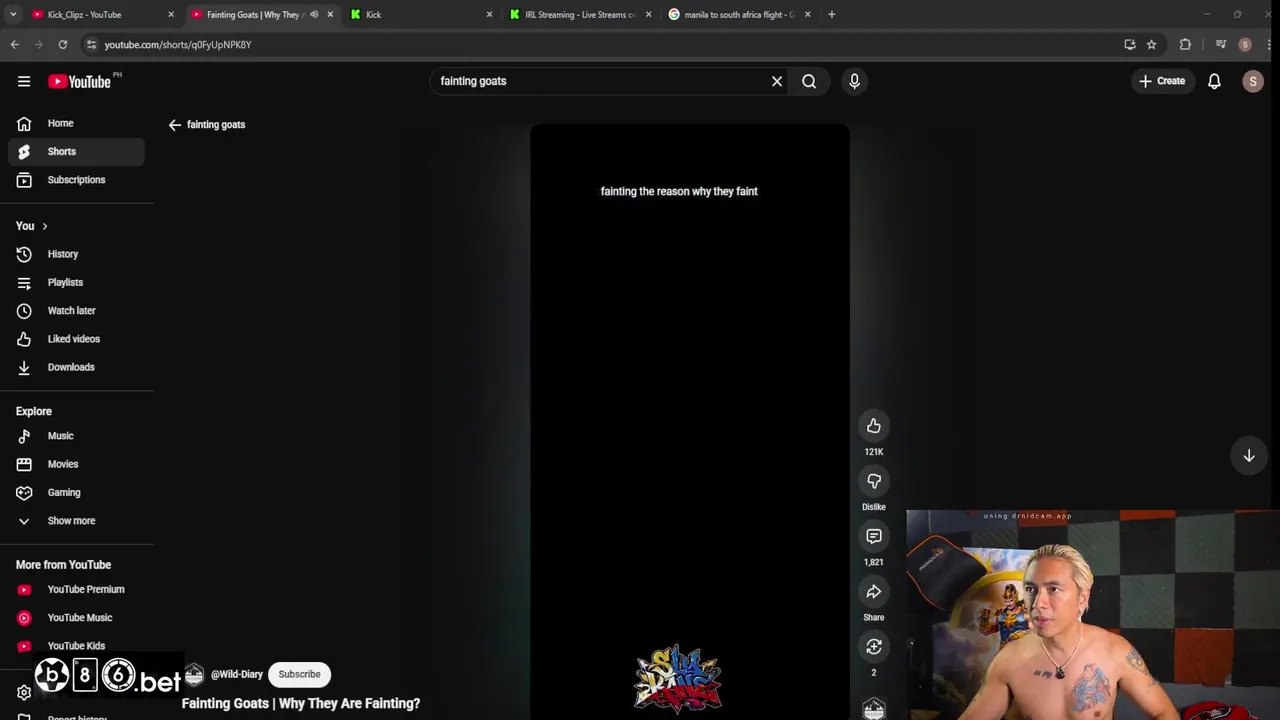Open Movies under Explore
Image resolution: width=1280 pixels, height=720 pixels.
click(x=76, y=464)
